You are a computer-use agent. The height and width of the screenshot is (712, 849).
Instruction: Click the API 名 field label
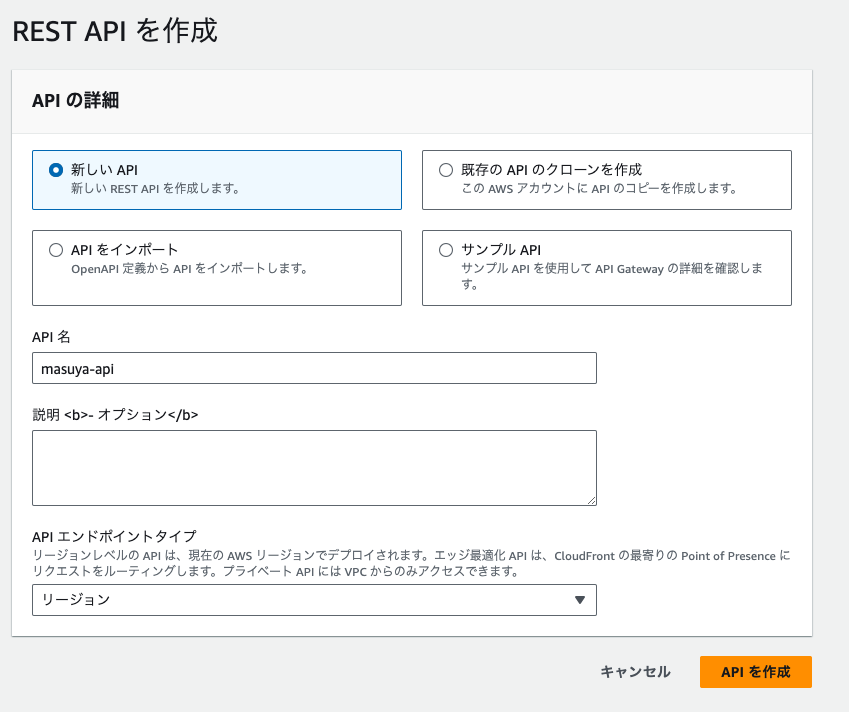51,337
